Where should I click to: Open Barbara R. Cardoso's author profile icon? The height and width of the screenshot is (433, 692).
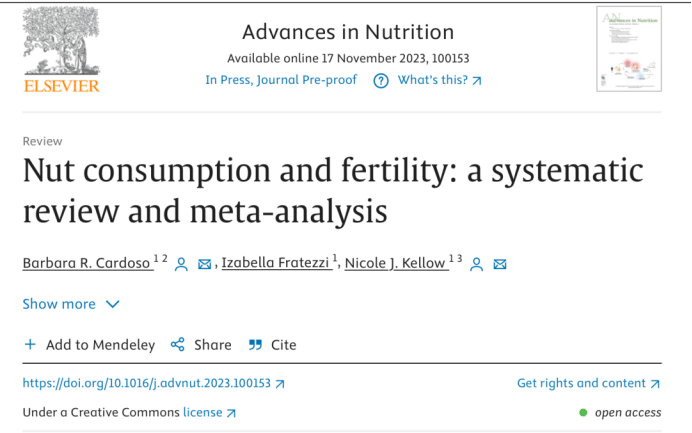pyautogui.click(x=182, y=264)
